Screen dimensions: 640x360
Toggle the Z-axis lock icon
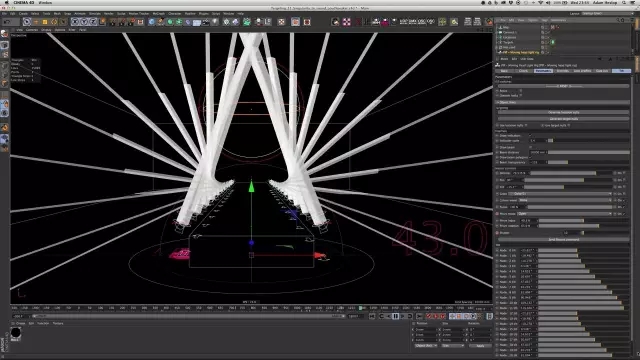(x=93, y=22)
